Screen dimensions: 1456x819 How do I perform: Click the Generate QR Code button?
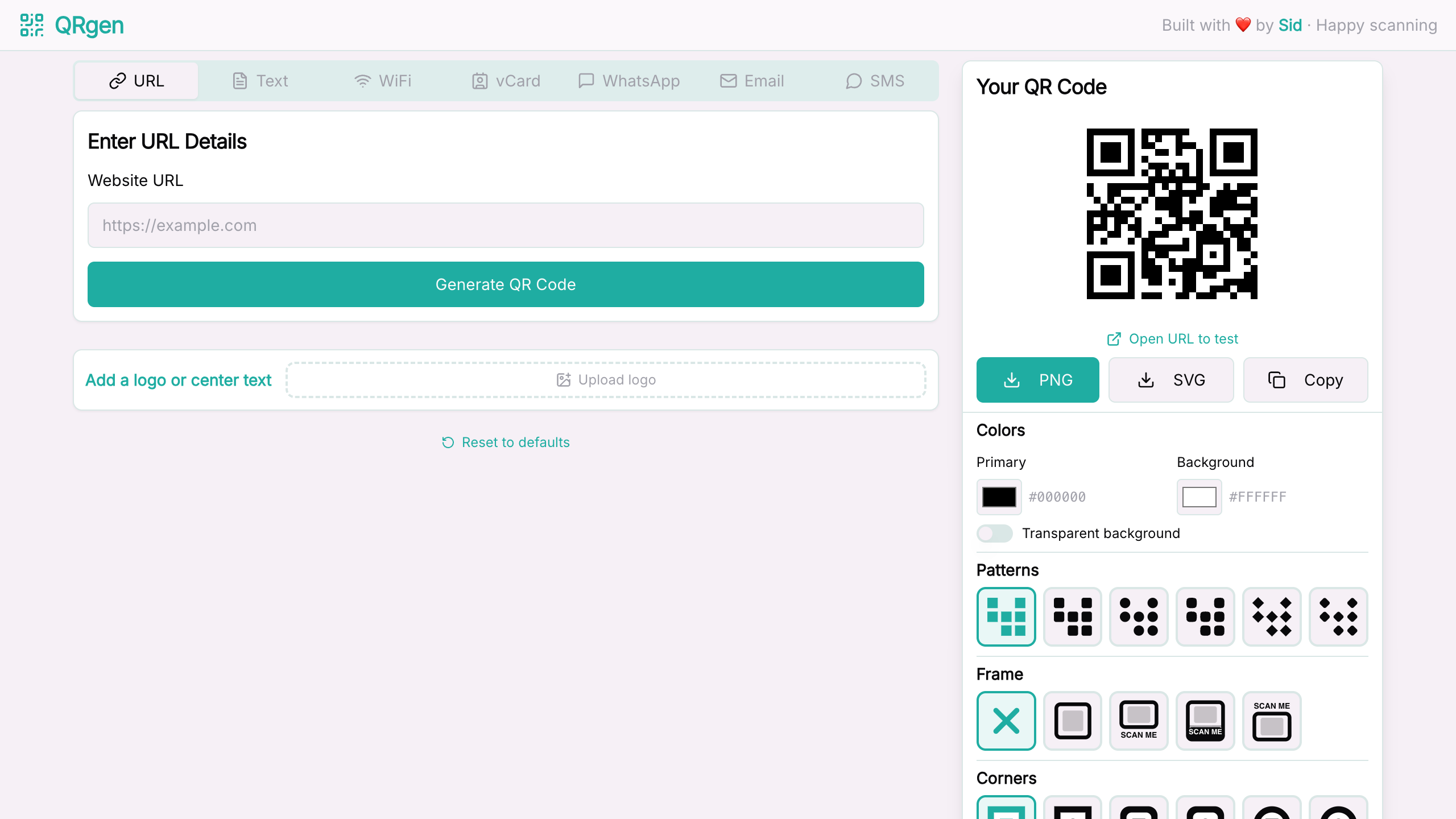point(506,284)
